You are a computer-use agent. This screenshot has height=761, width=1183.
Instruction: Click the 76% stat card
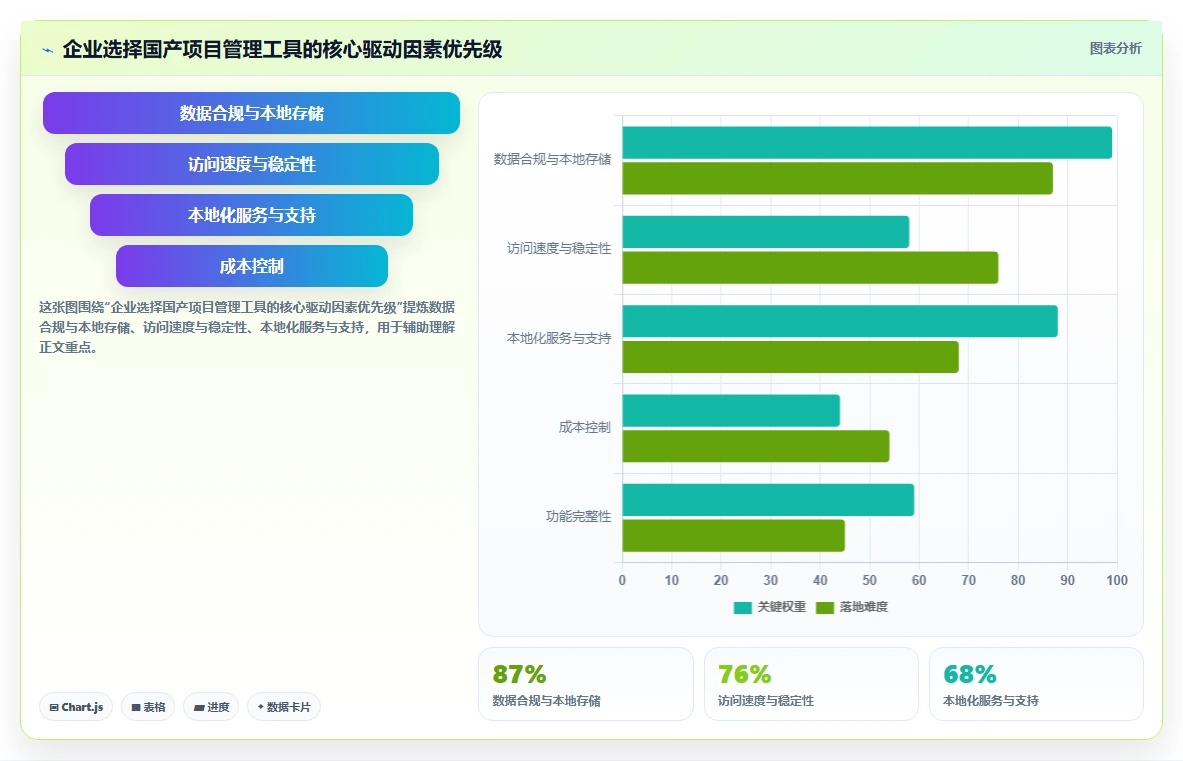click(x=811, y=684)
